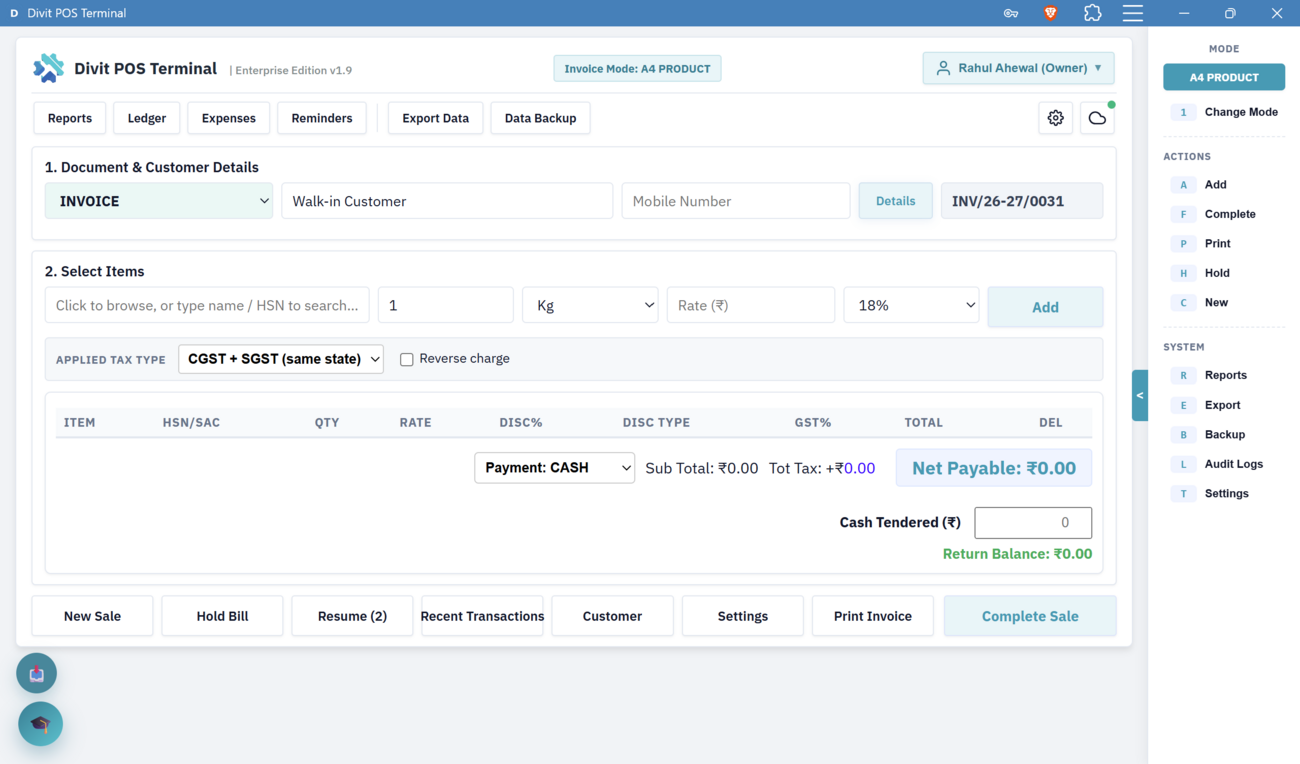Click the 'H' shortcut badge for Hold
The height and width of the screenshot is (764, 1300).
pos(1183,273)
